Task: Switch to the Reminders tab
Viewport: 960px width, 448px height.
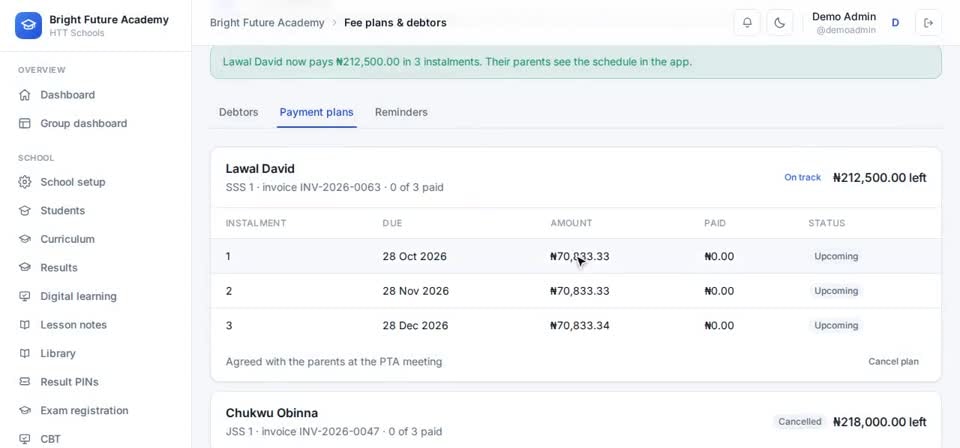Action: pos(401,113)
